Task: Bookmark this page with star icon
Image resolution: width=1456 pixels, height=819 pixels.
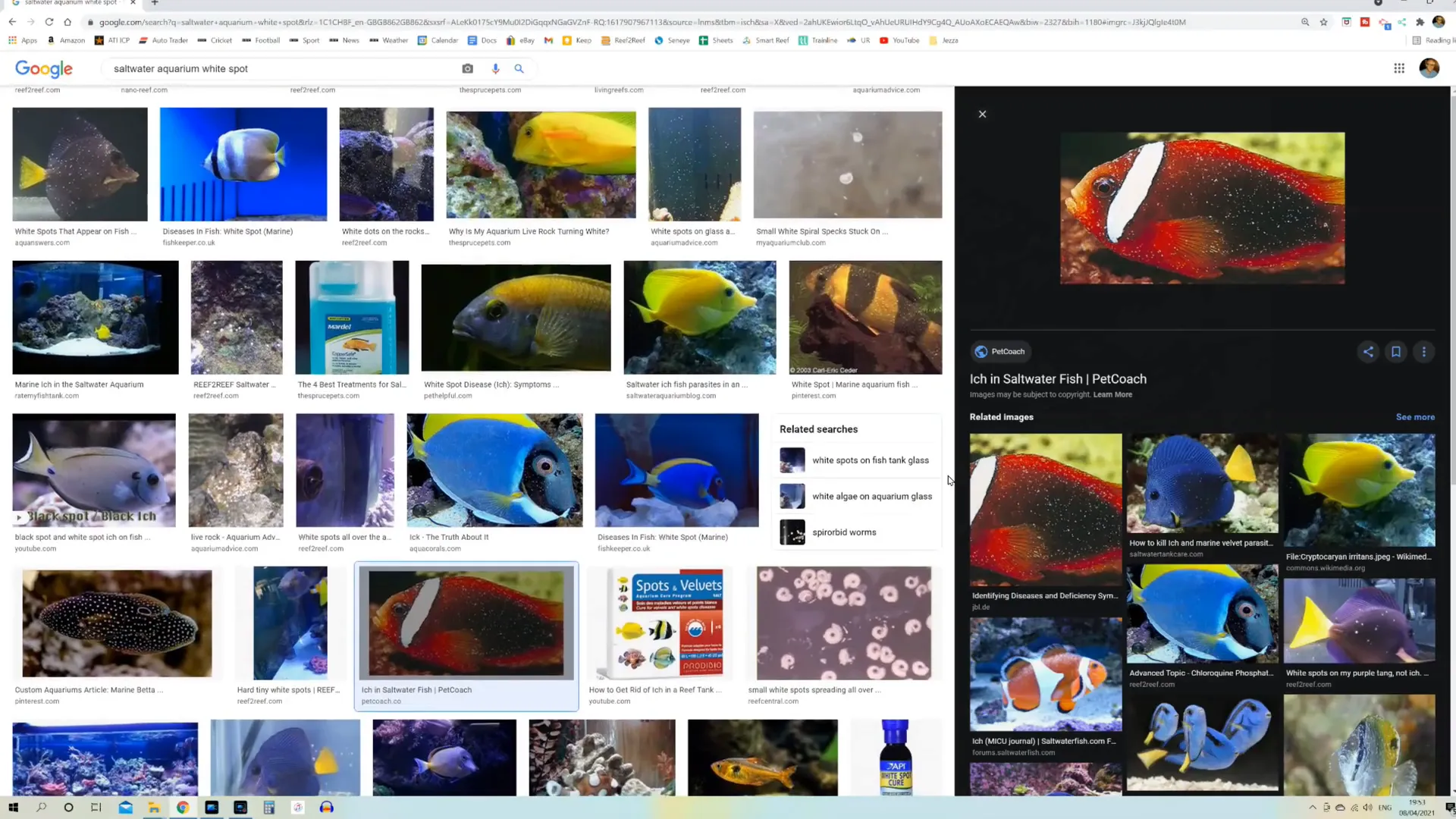Action: point(1324,22)
